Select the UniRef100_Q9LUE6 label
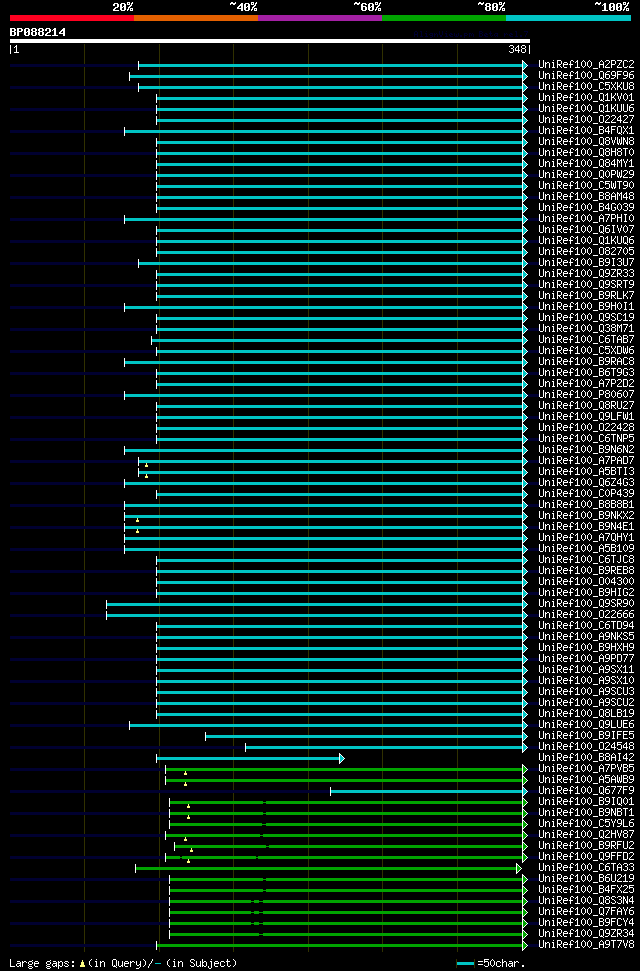Screen dimensions: 640x971 tap(586, 725)
